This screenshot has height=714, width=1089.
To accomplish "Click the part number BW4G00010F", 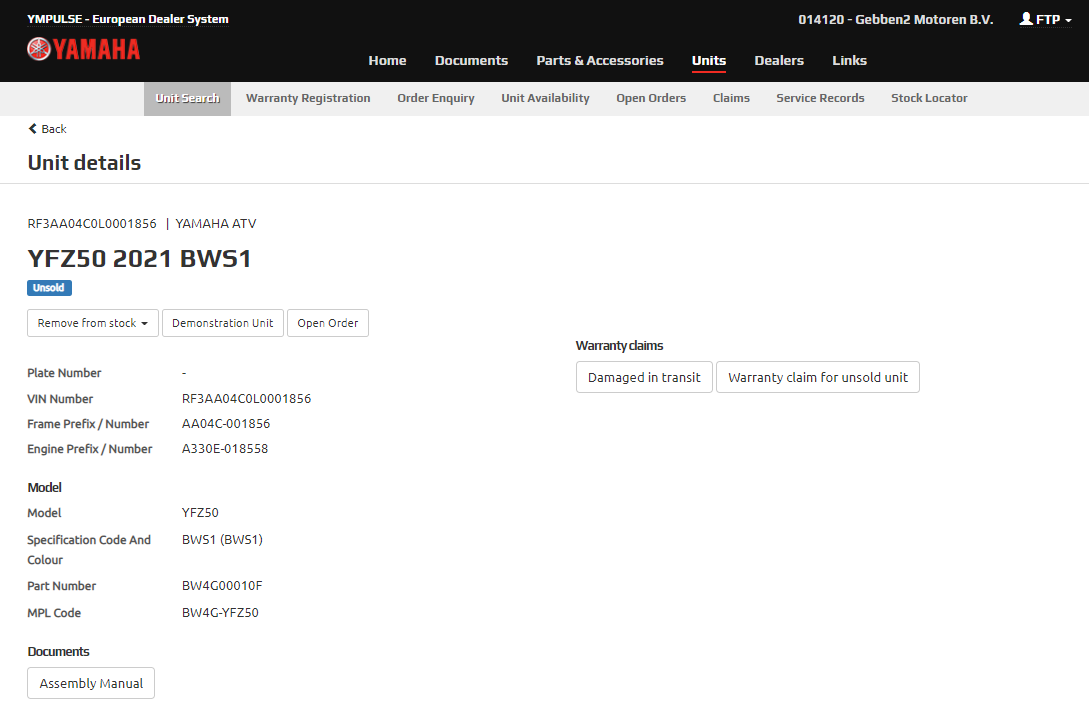I will (x=222, y=586).
